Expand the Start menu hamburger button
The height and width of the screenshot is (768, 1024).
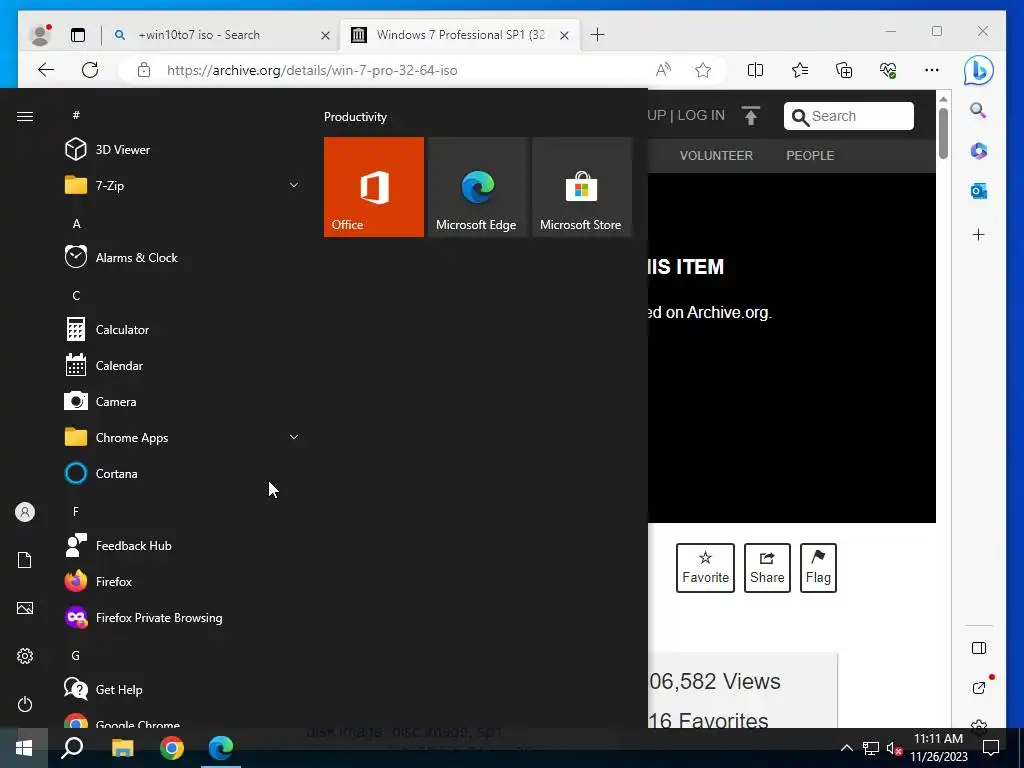(25, 116)
